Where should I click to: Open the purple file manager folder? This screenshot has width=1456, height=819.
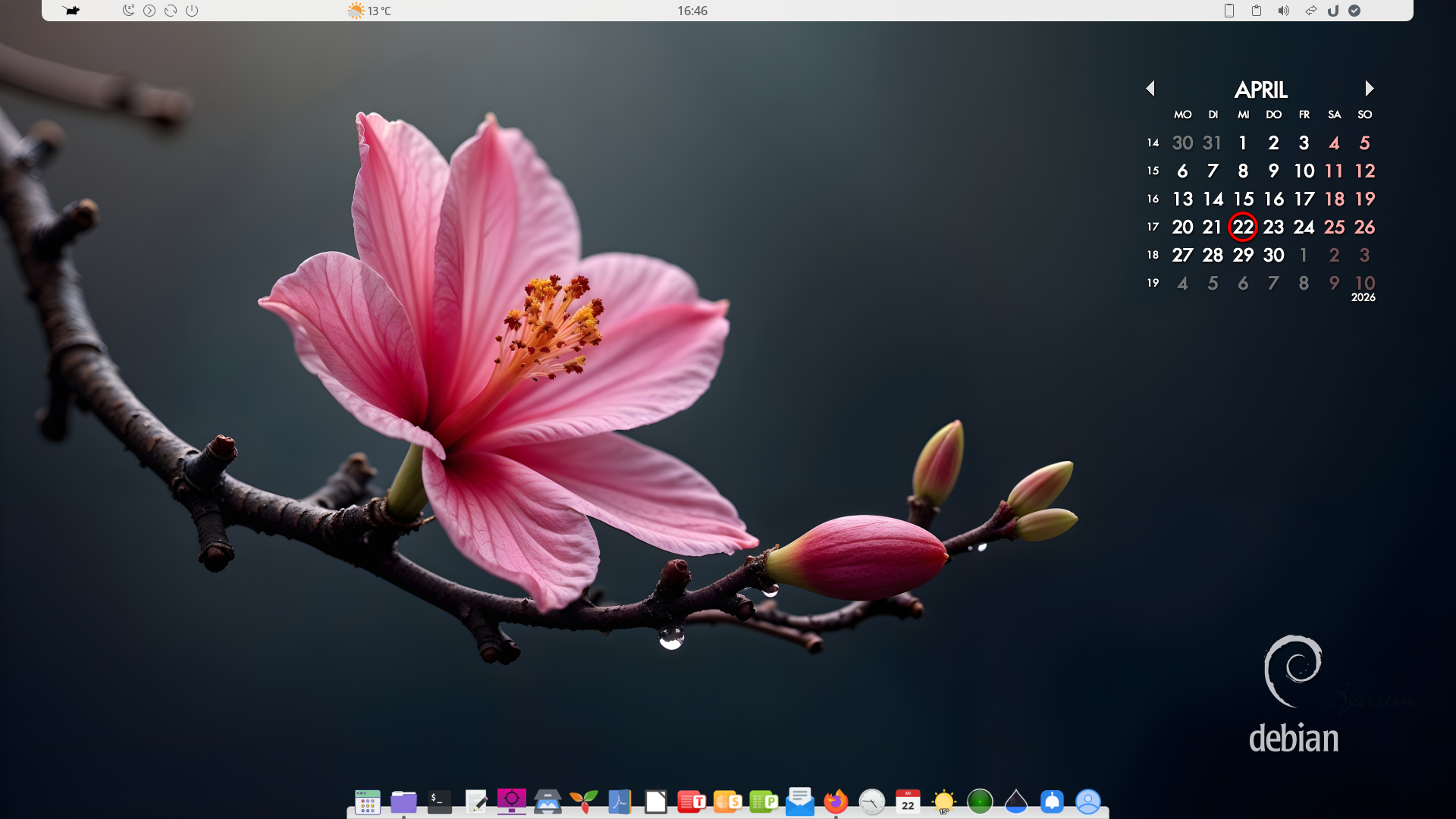(x=403, y=802)
